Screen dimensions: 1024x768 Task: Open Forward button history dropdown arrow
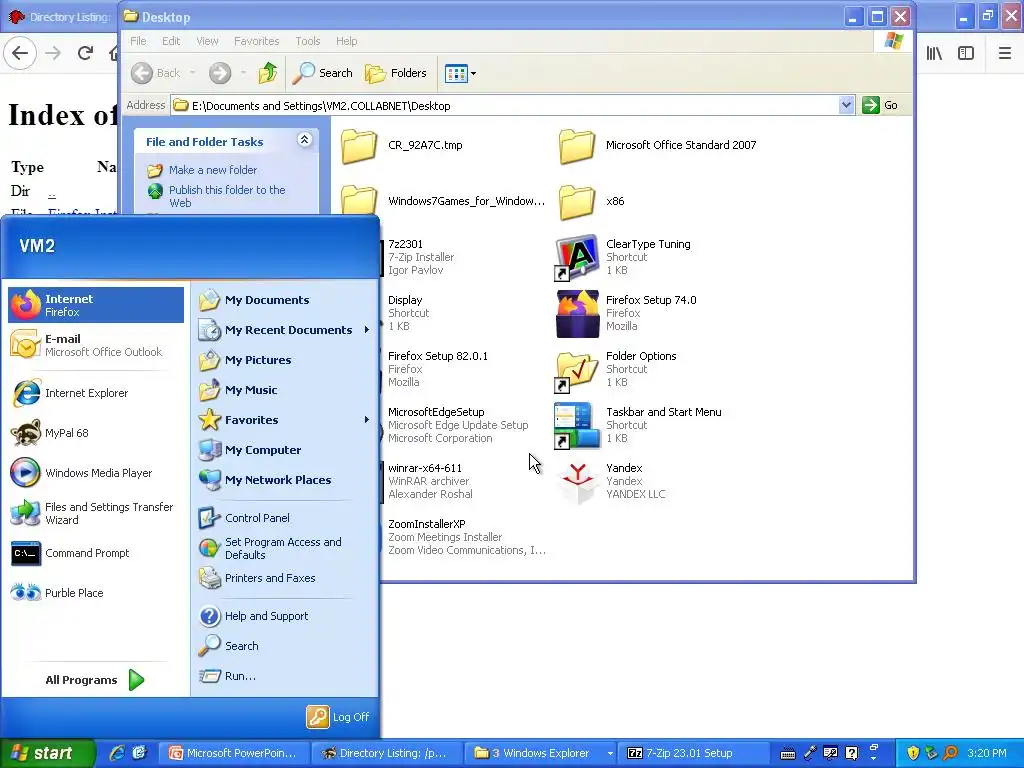point(243,73)
